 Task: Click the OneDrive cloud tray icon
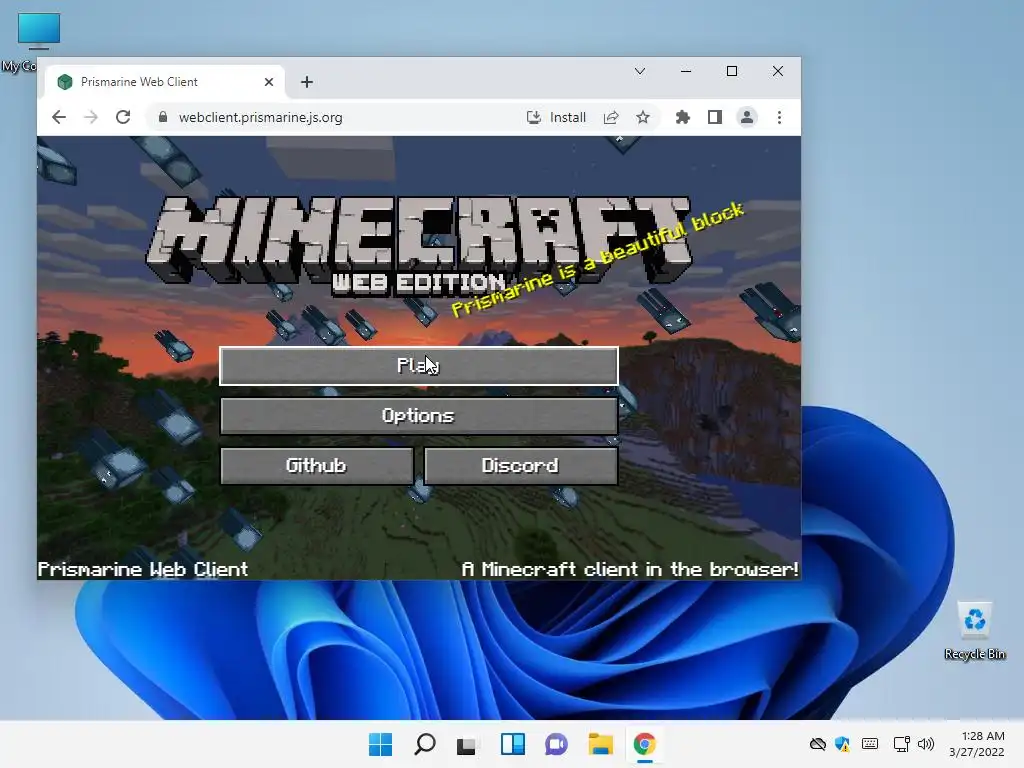818,744
